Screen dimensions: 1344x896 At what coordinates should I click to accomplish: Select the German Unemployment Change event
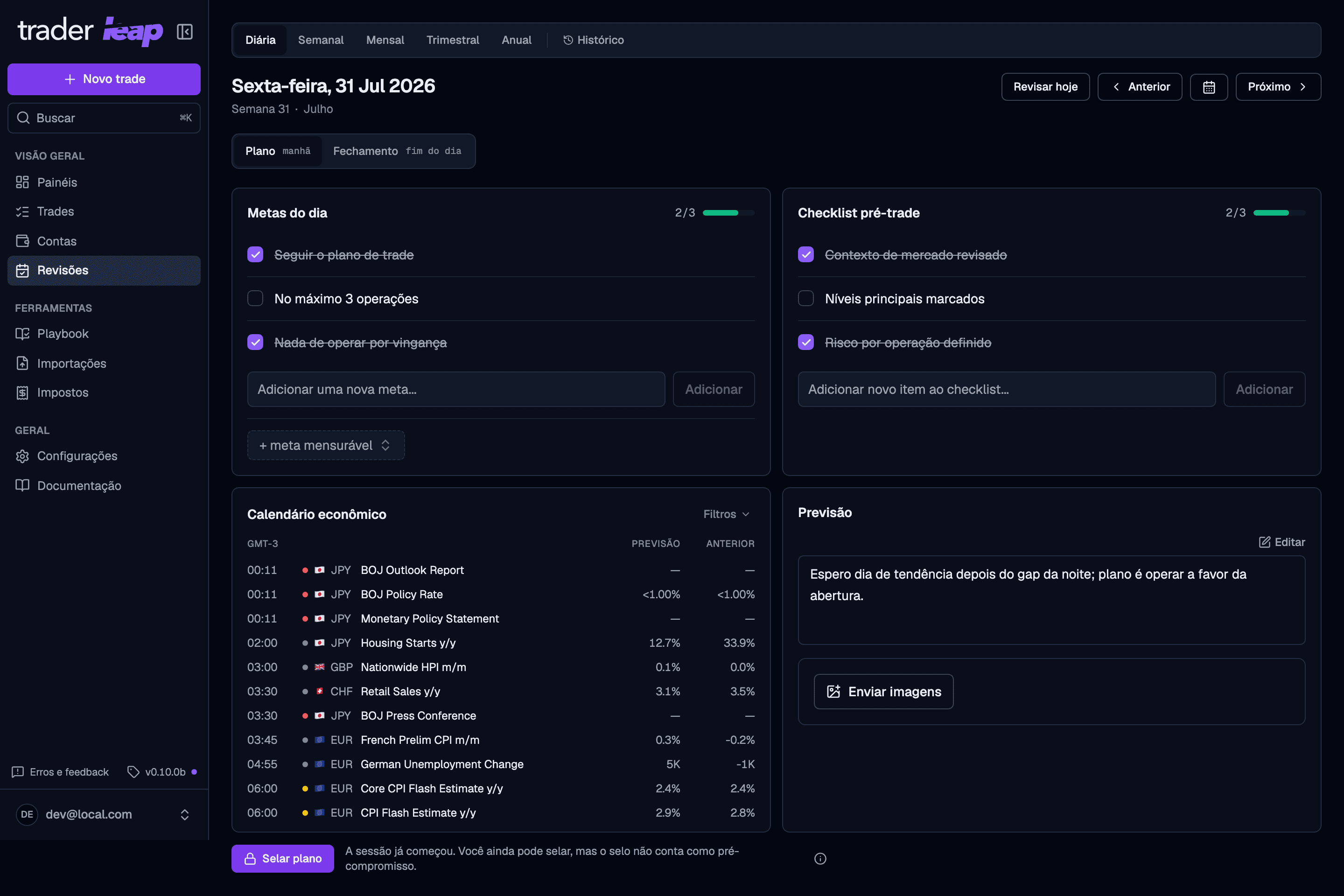coord(501,764)
